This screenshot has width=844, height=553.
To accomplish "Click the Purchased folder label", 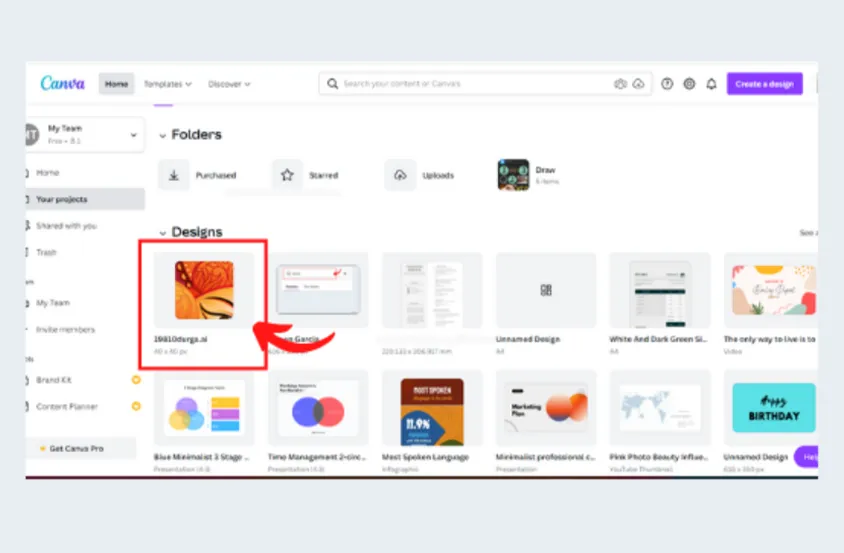I will (x=216, y=175).
